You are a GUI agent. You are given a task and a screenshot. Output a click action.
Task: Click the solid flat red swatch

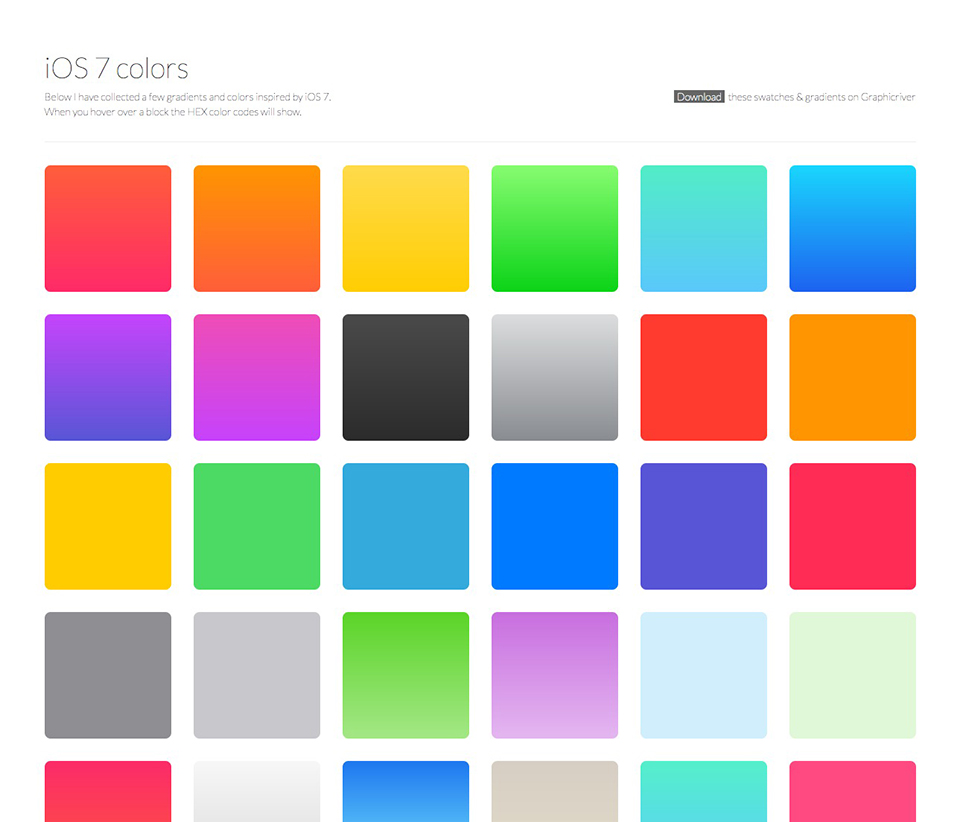pos(703,377)
